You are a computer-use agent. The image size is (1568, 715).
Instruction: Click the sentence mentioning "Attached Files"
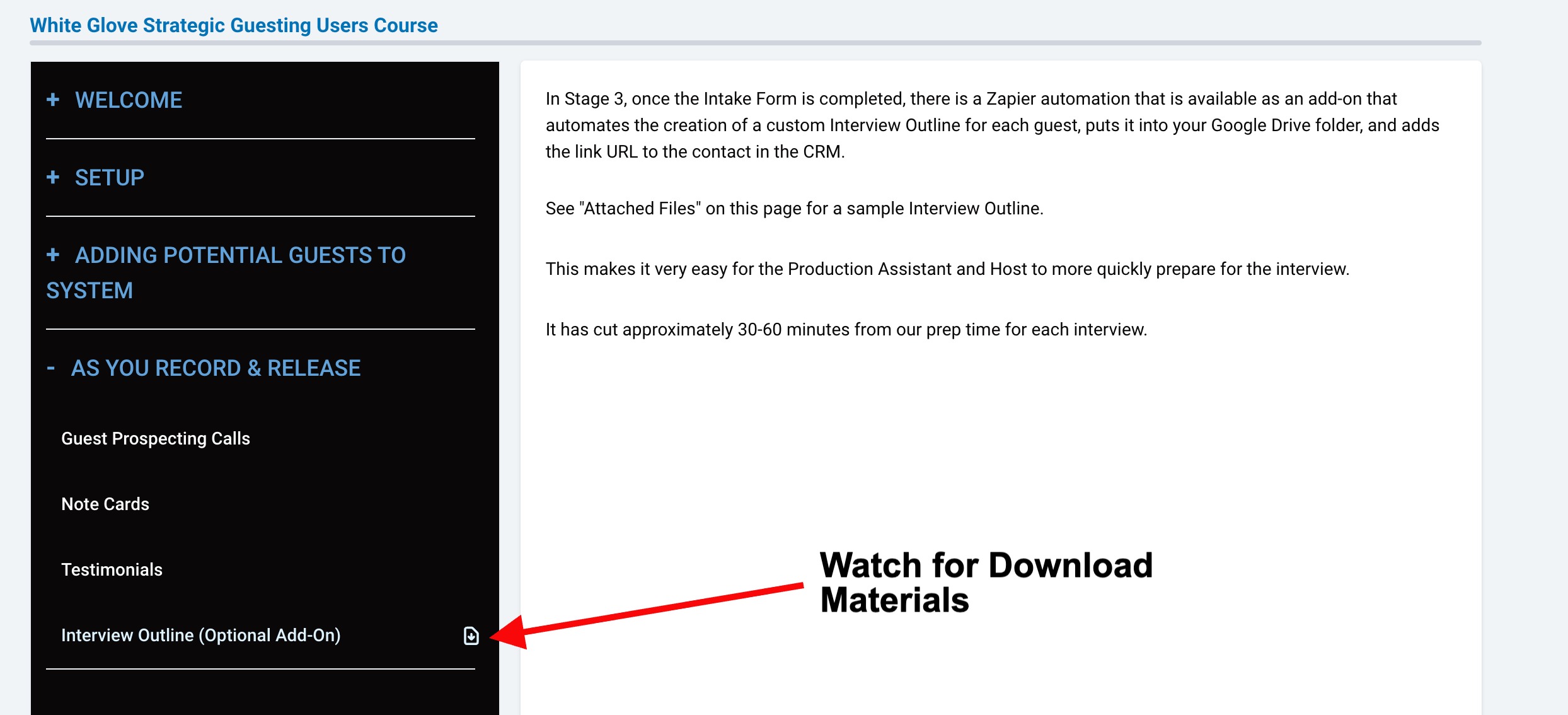click(794, 208)
